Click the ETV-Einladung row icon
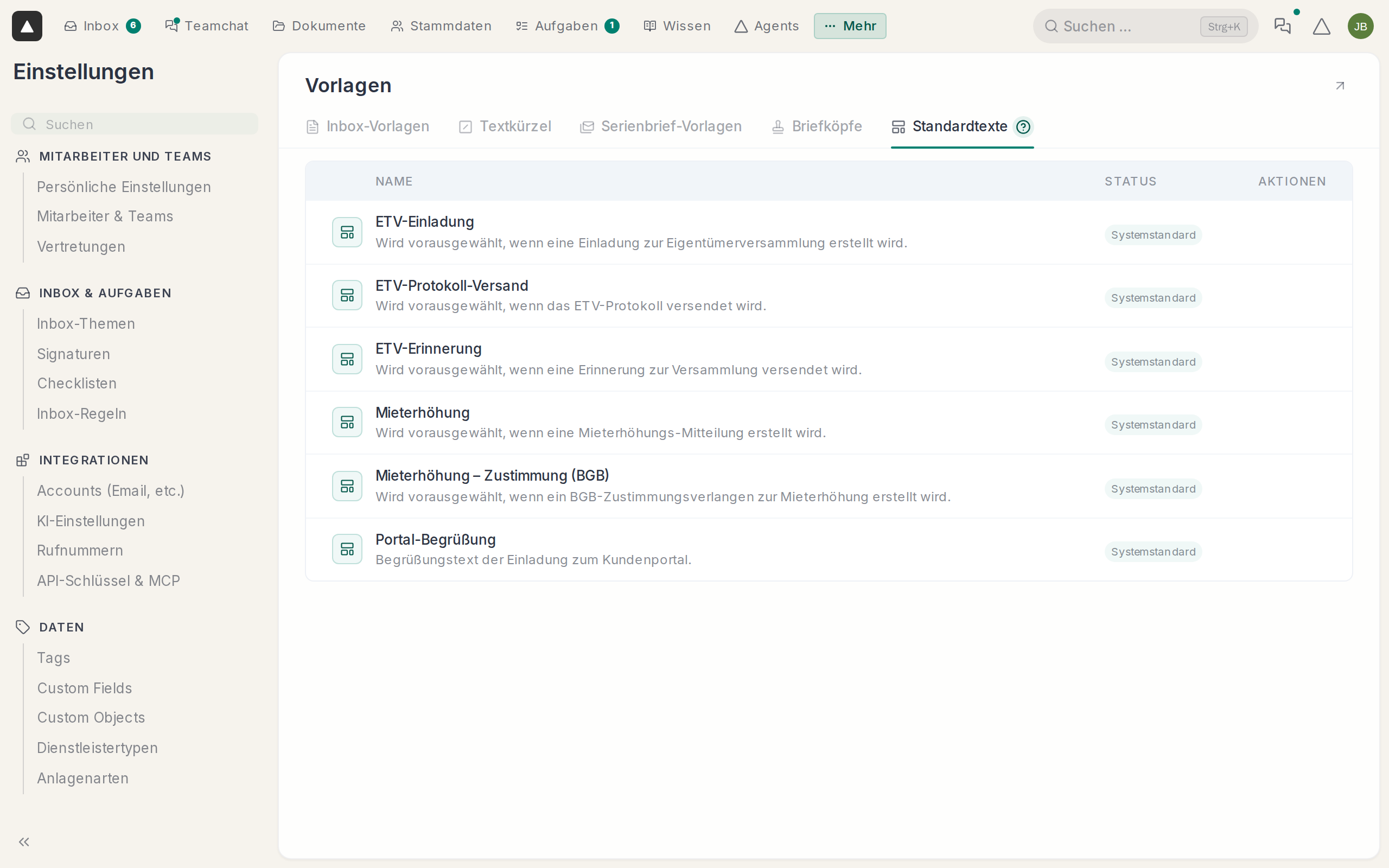This screenshot has height=868, width=1389. (x=347, y=232)
